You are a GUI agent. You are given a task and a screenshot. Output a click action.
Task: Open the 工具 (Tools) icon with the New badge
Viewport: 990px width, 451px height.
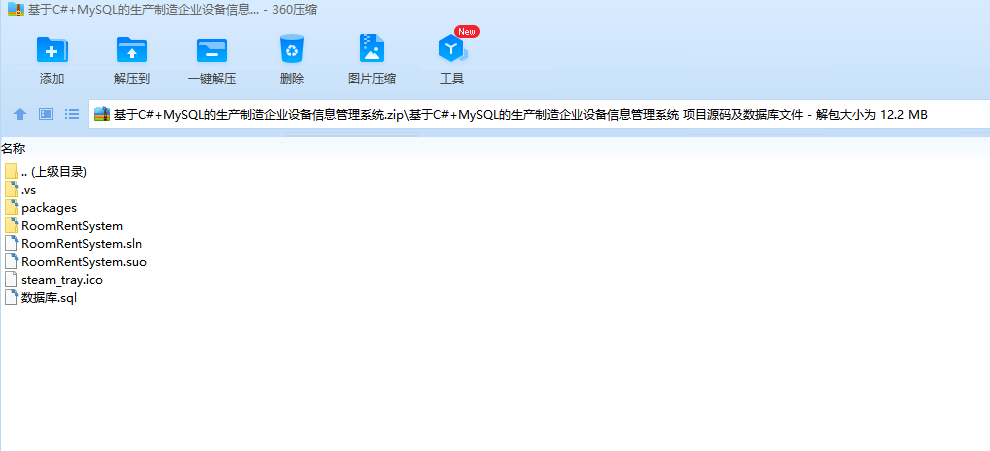[453, 47]
